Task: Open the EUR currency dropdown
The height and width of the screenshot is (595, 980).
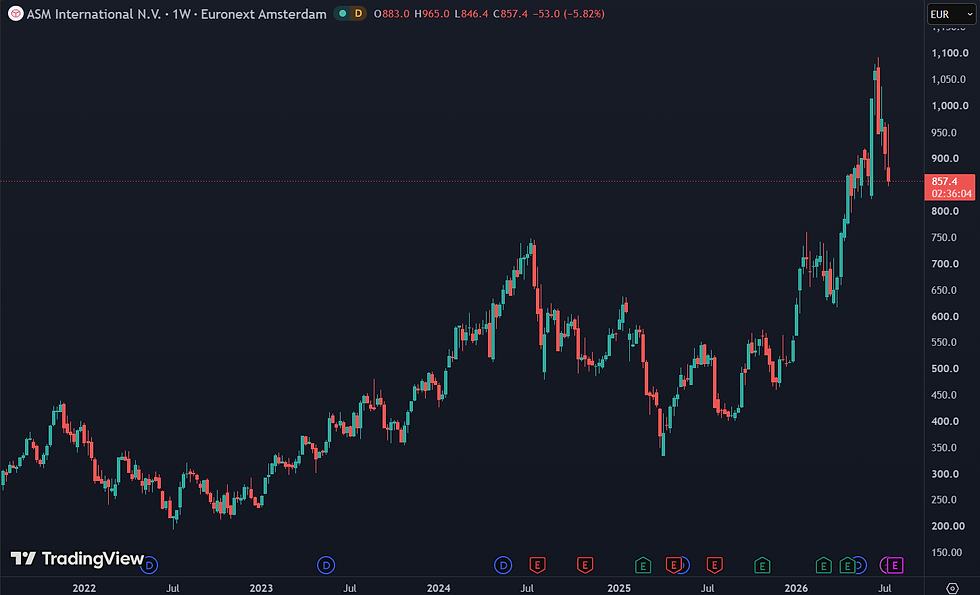Action: click(951, 14)
